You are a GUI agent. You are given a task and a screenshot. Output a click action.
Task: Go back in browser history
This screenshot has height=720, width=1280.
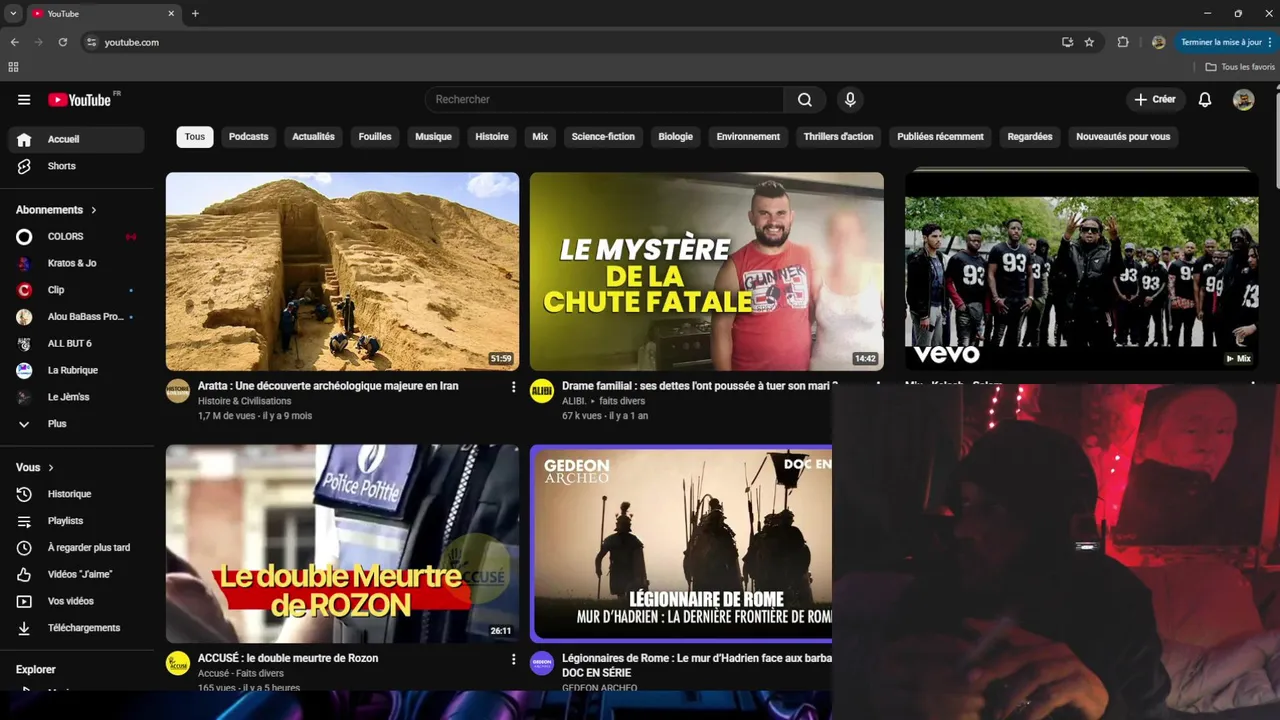click(x=14, y=42)
